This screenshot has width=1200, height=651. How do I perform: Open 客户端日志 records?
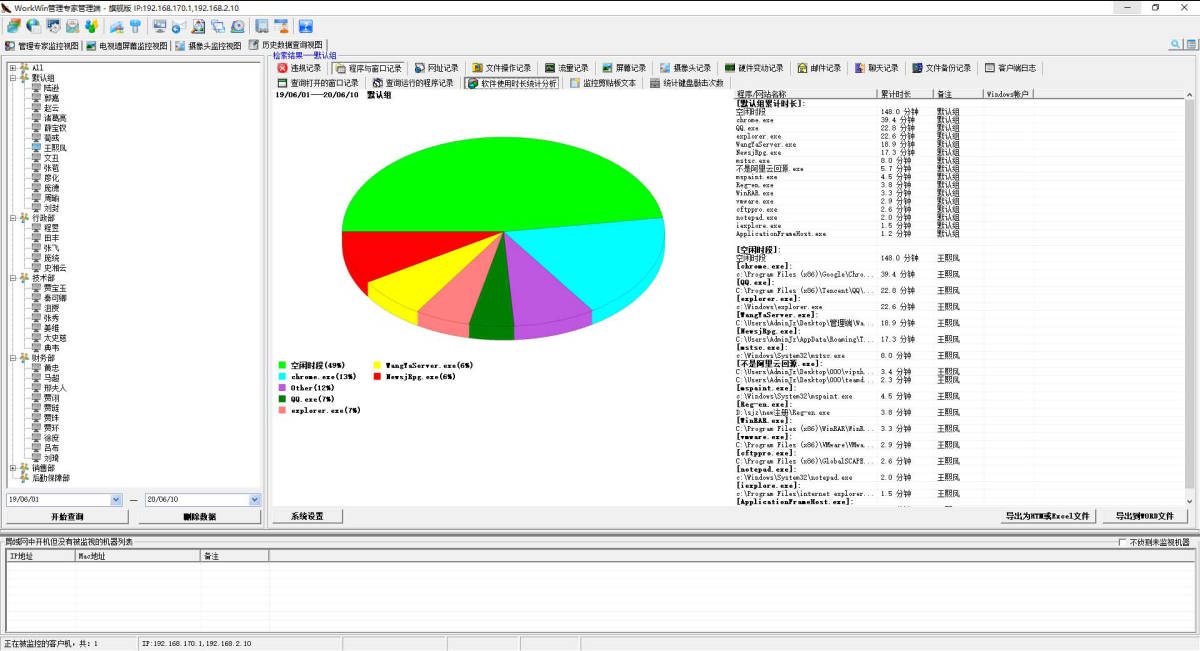click(x=1010, y=68)
